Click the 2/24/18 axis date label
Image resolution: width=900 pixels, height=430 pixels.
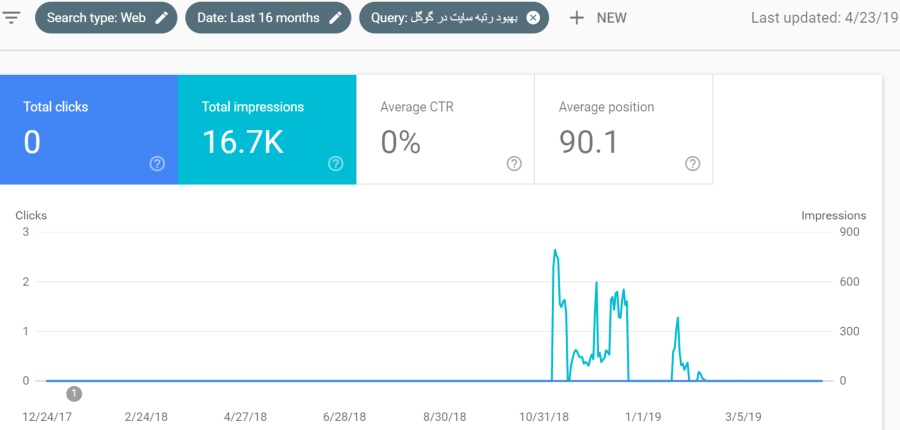pos(146,417)
